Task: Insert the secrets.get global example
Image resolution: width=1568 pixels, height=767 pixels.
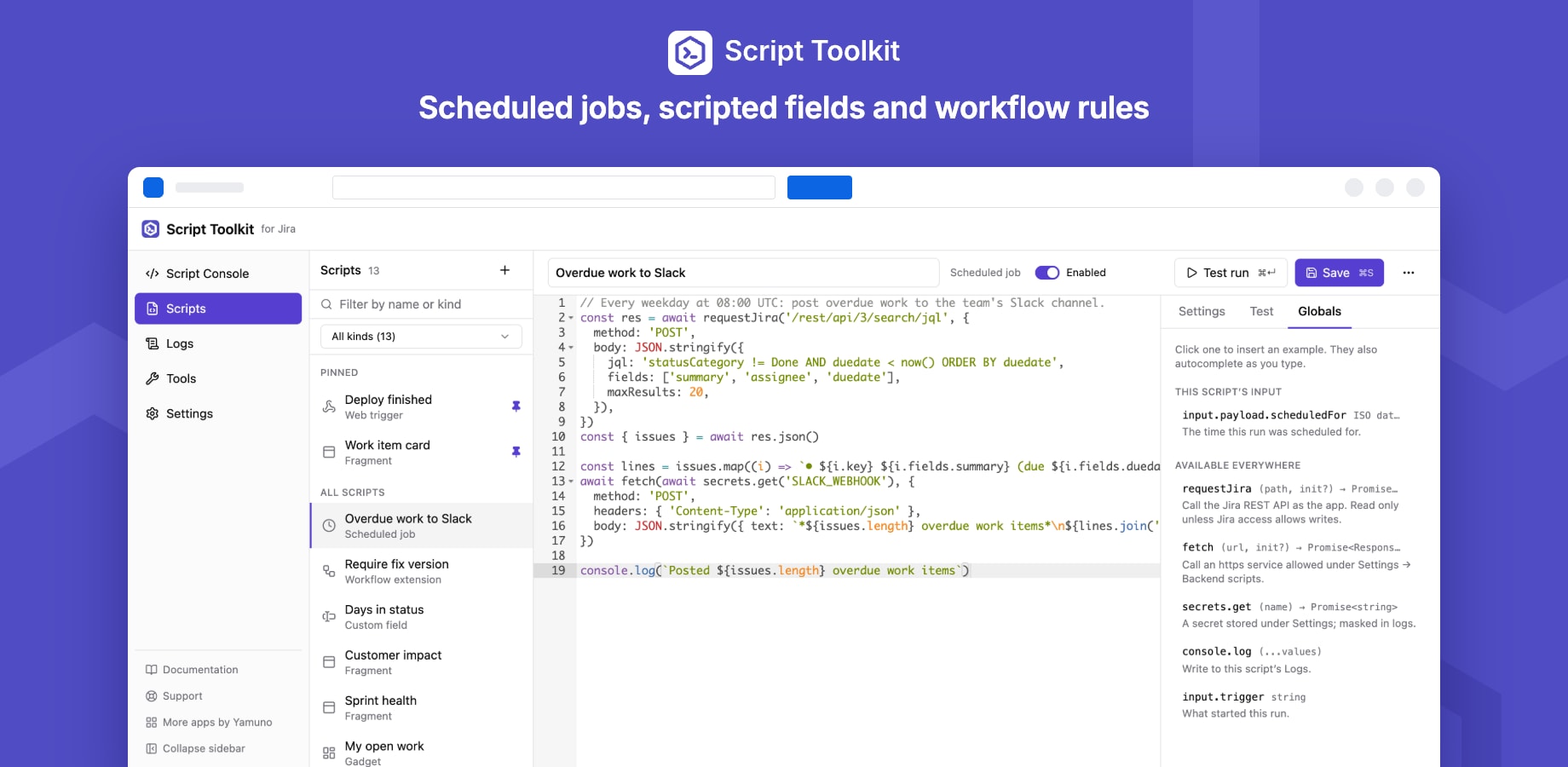Action: pos(1299,614)
